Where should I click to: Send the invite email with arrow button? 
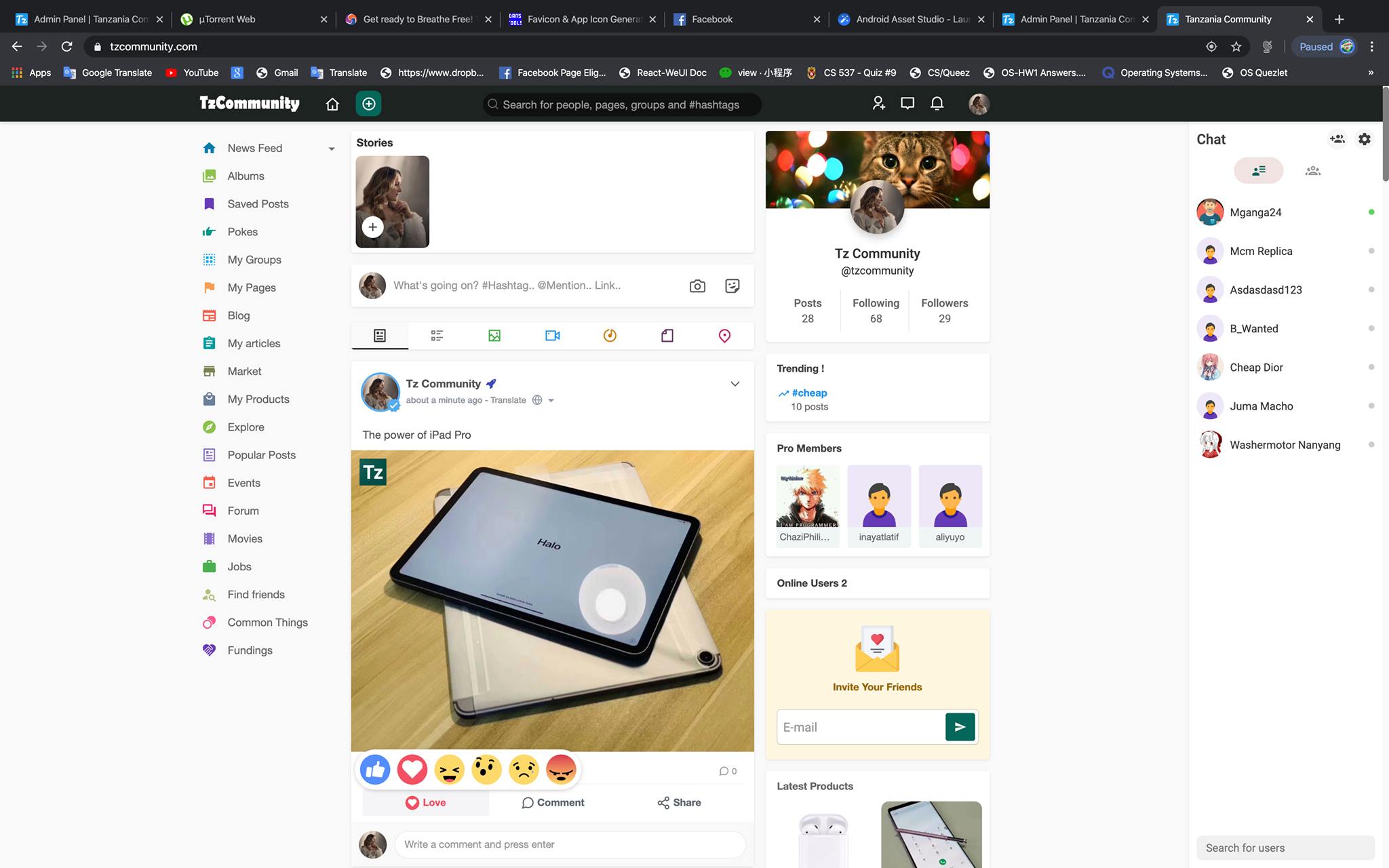coord(960,727)
